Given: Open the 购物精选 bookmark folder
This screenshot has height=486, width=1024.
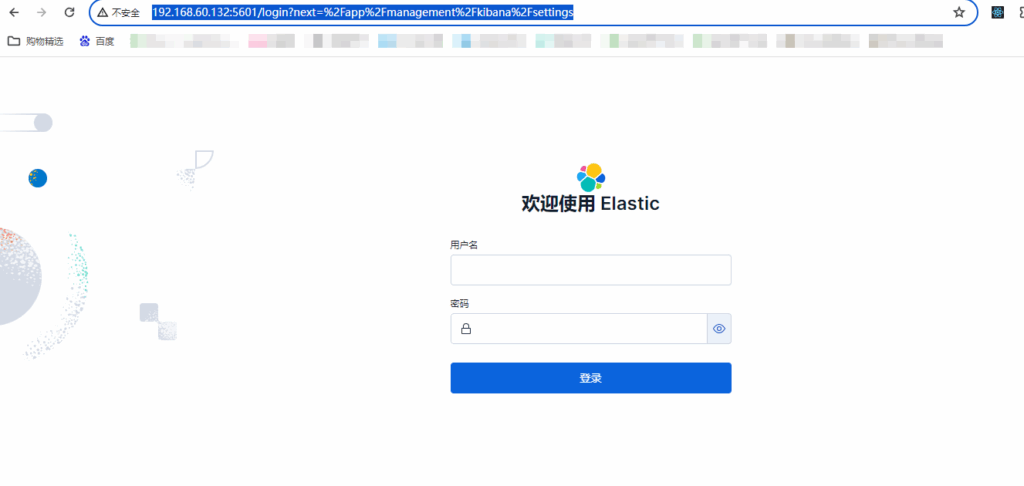Looking at the screenshot, I should tap(35, 41).
